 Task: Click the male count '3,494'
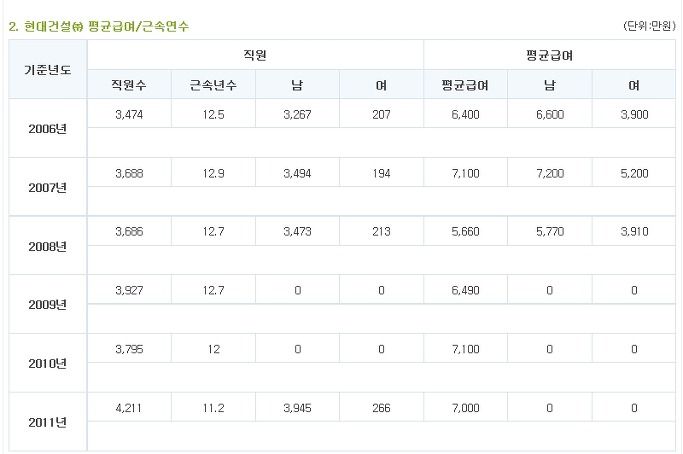pyautogui.click(x=297, y=173)
